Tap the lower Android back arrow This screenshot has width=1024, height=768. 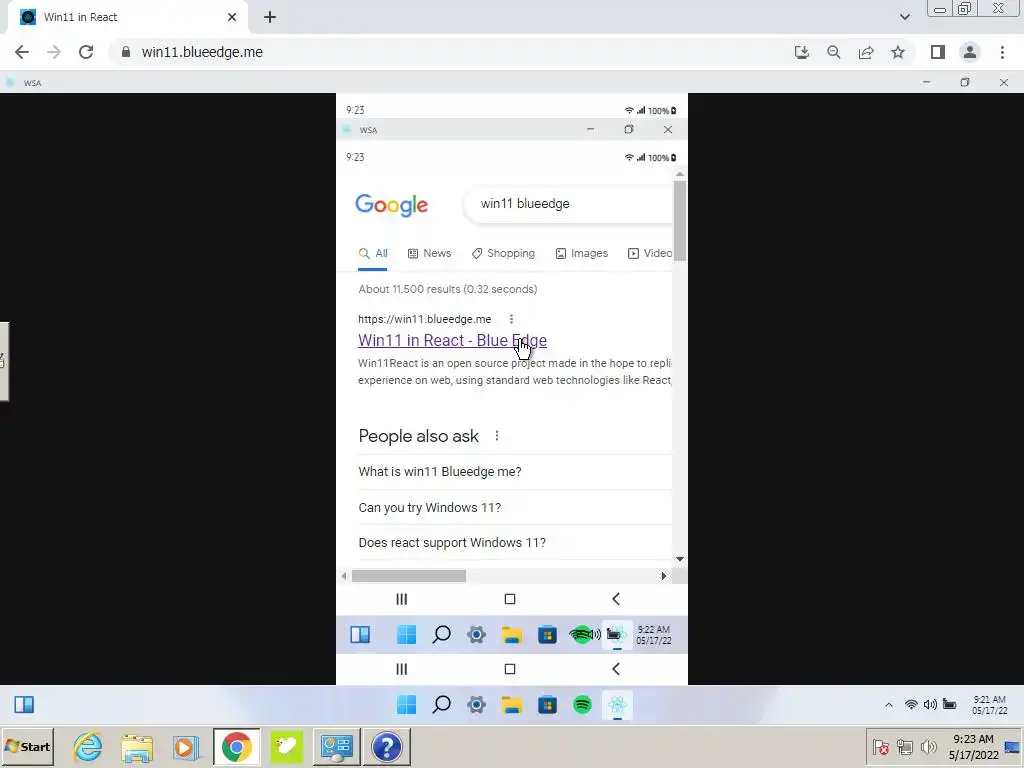coord(616,669)
